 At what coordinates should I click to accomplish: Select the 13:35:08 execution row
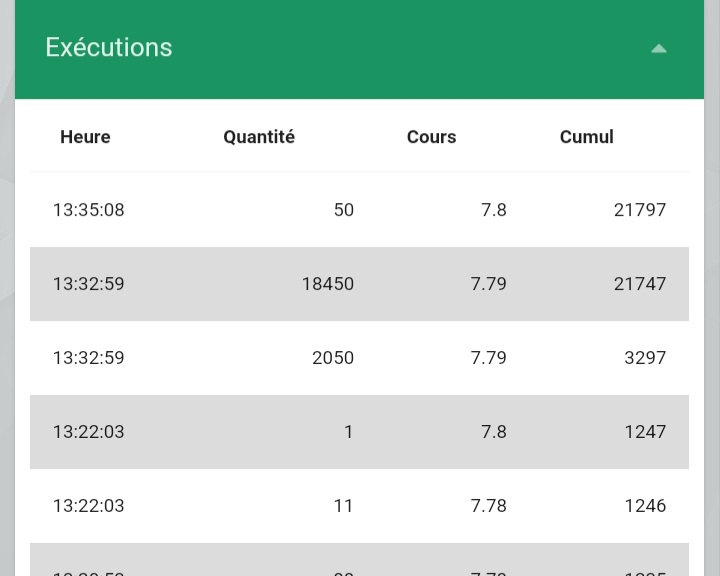tap(360, 210)
